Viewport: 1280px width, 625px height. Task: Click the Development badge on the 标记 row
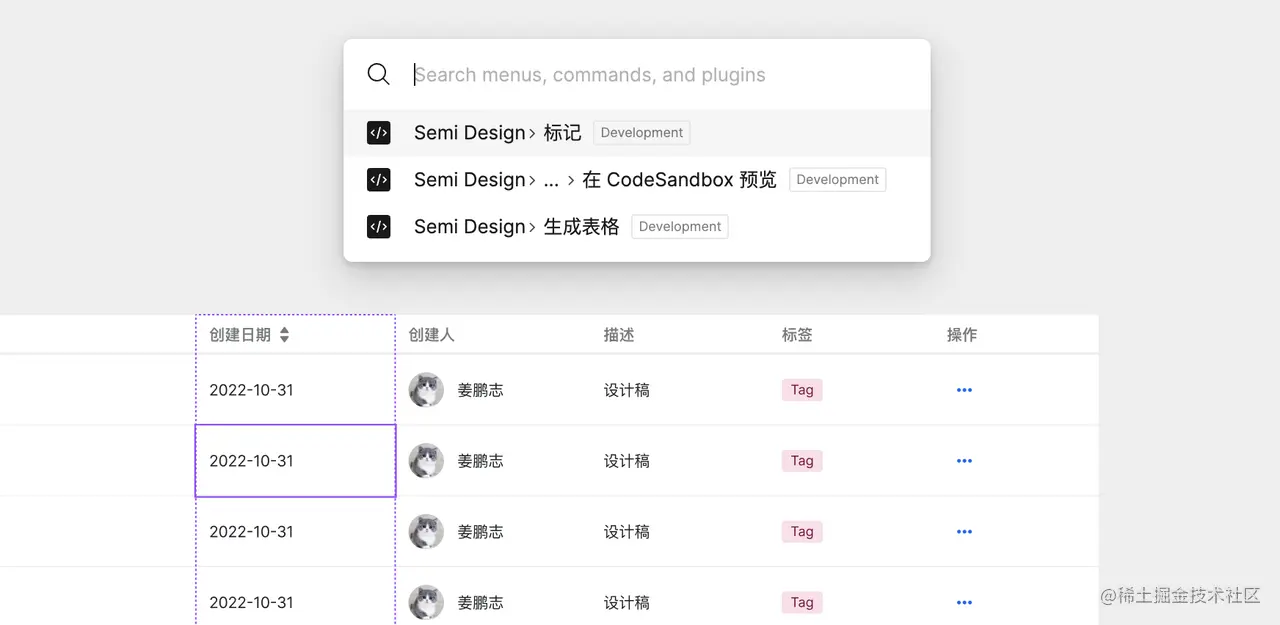(642, 133)
